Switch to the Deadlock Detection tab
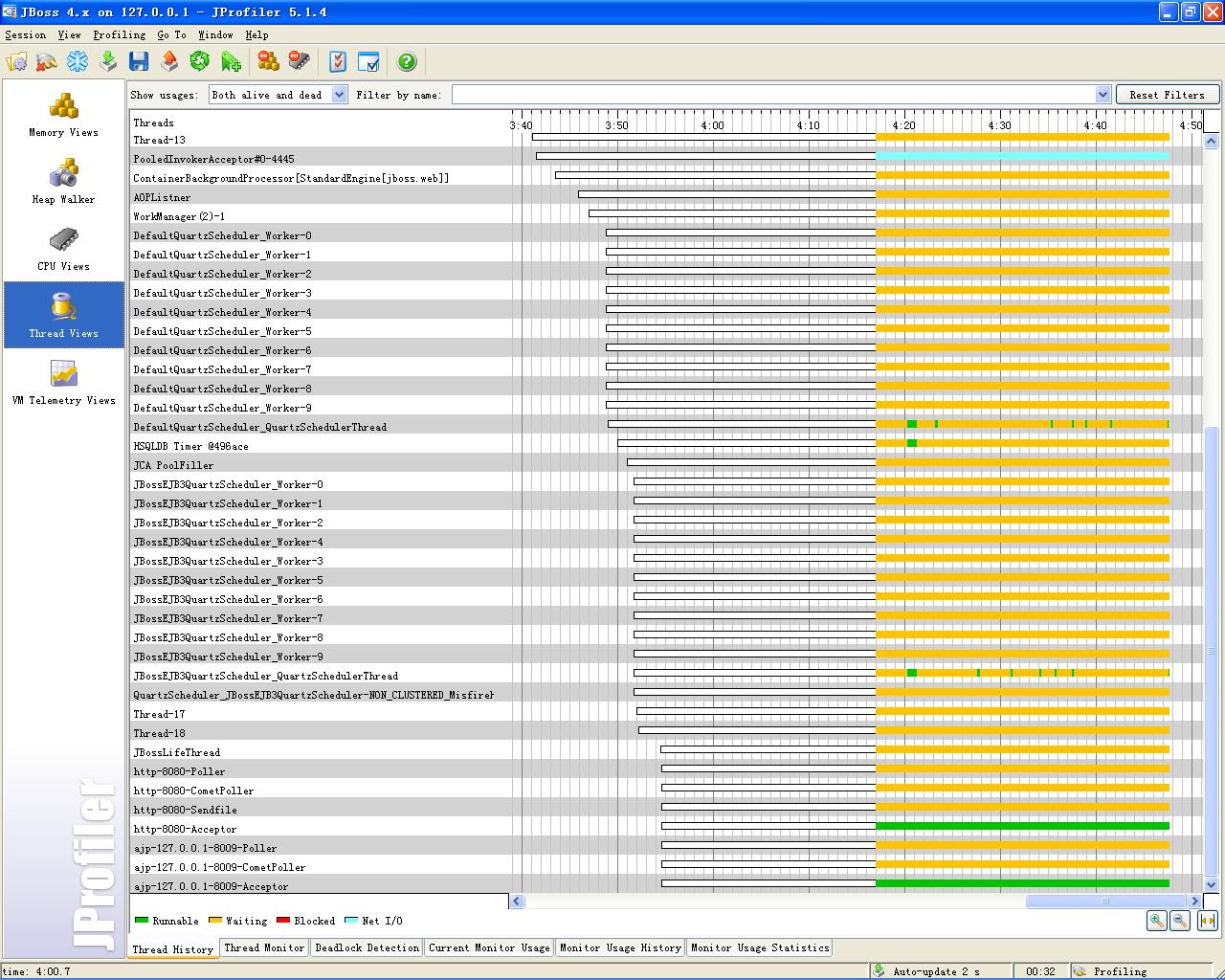Image resolution: width=1225 pixels, height=980 pixels. click(367, 947)
